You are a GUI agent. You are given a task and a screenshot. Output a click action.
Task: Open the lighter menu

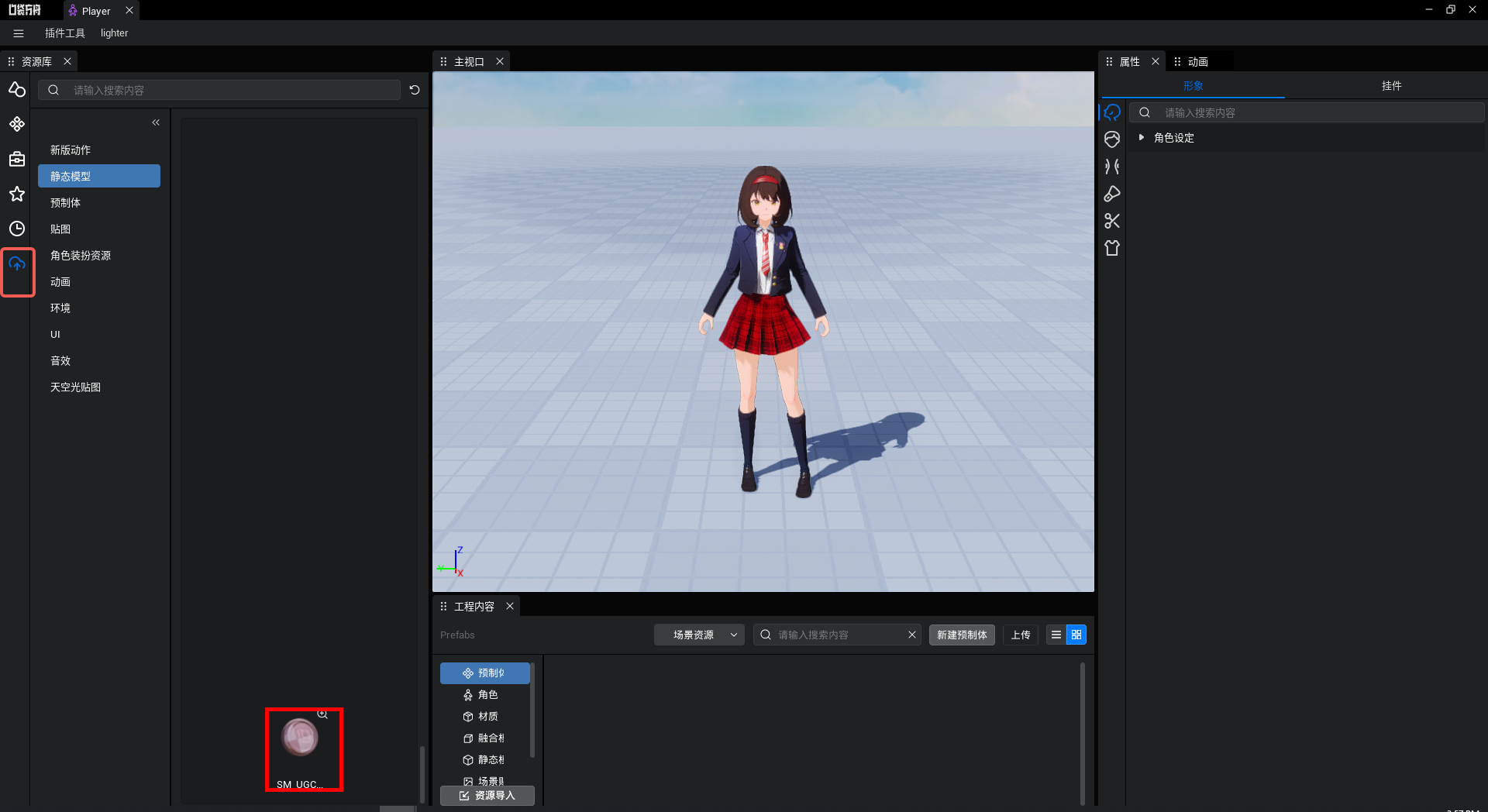tap(114, 33)
